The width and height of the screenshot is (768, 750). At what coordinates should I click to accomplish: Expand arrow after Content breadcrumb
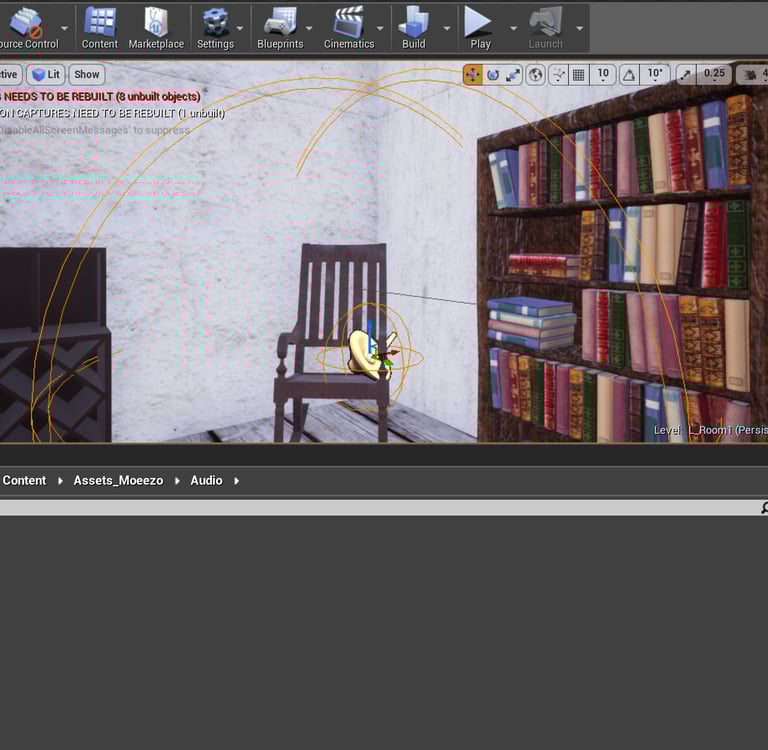[x=60, y=481]
